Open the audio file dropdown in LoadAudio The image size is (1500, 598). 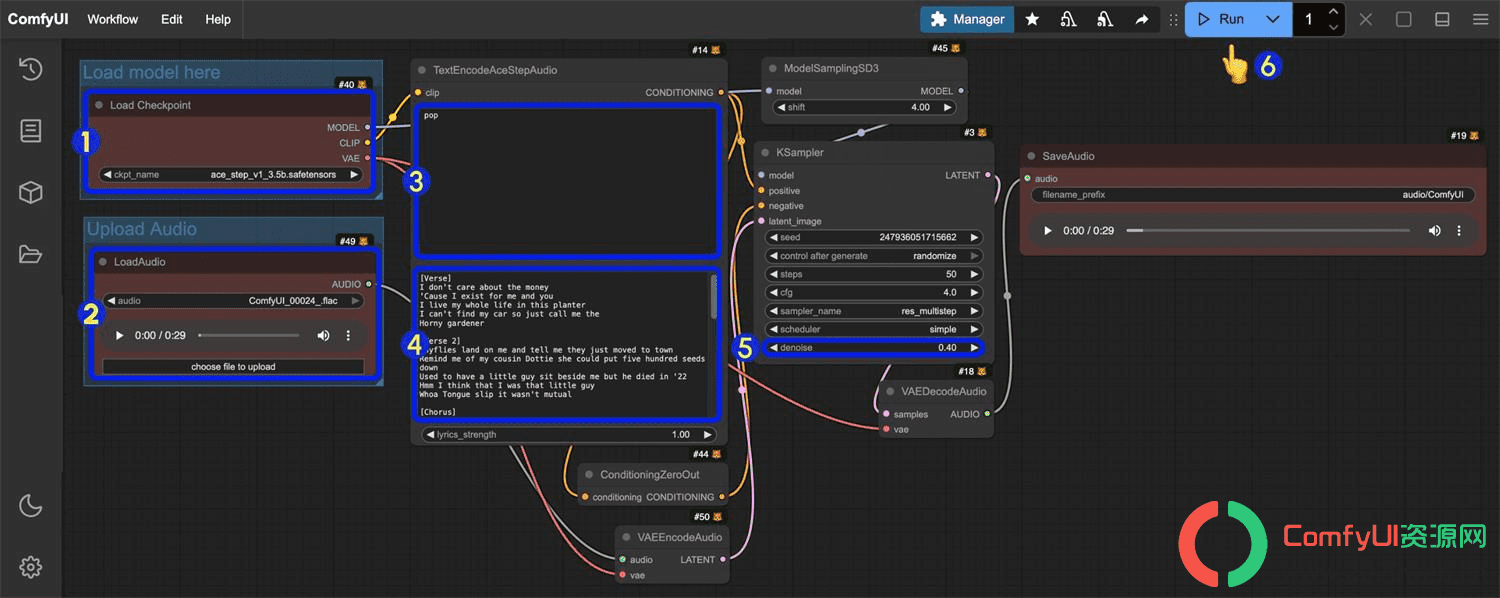[x=232, y=300]
